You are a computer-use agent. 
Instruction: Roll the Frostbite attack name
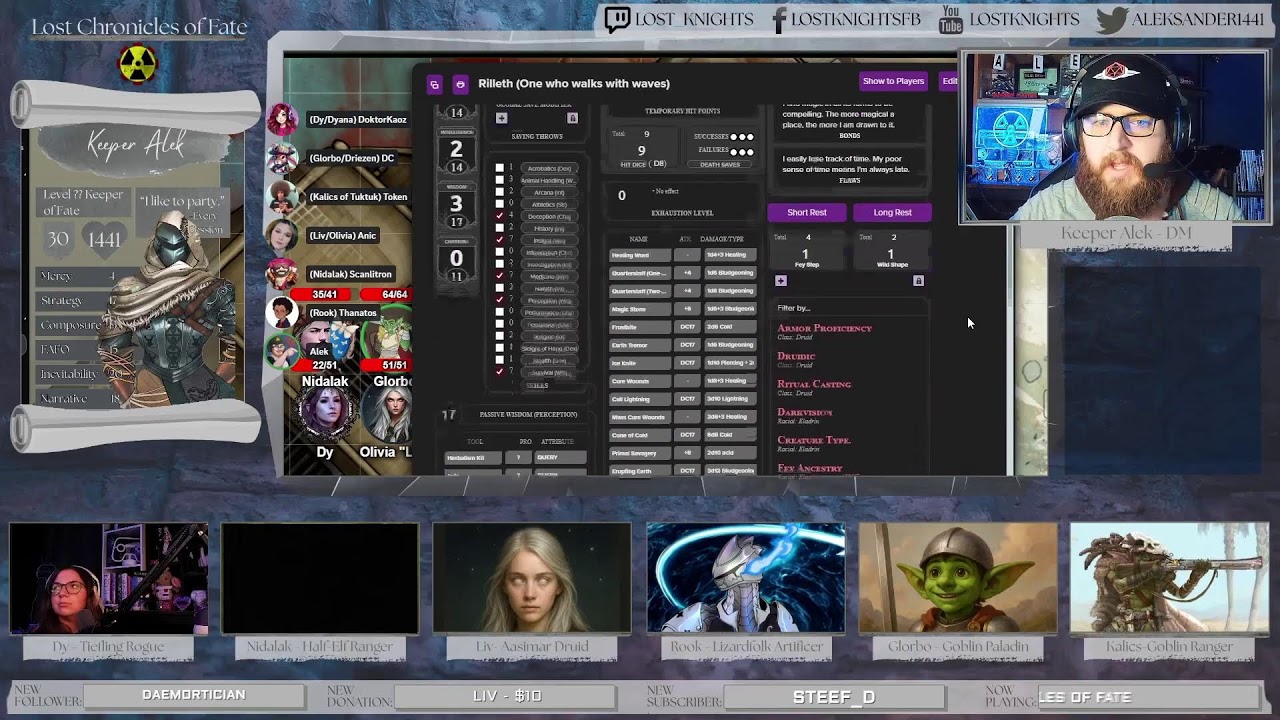(x=638, y=327)
